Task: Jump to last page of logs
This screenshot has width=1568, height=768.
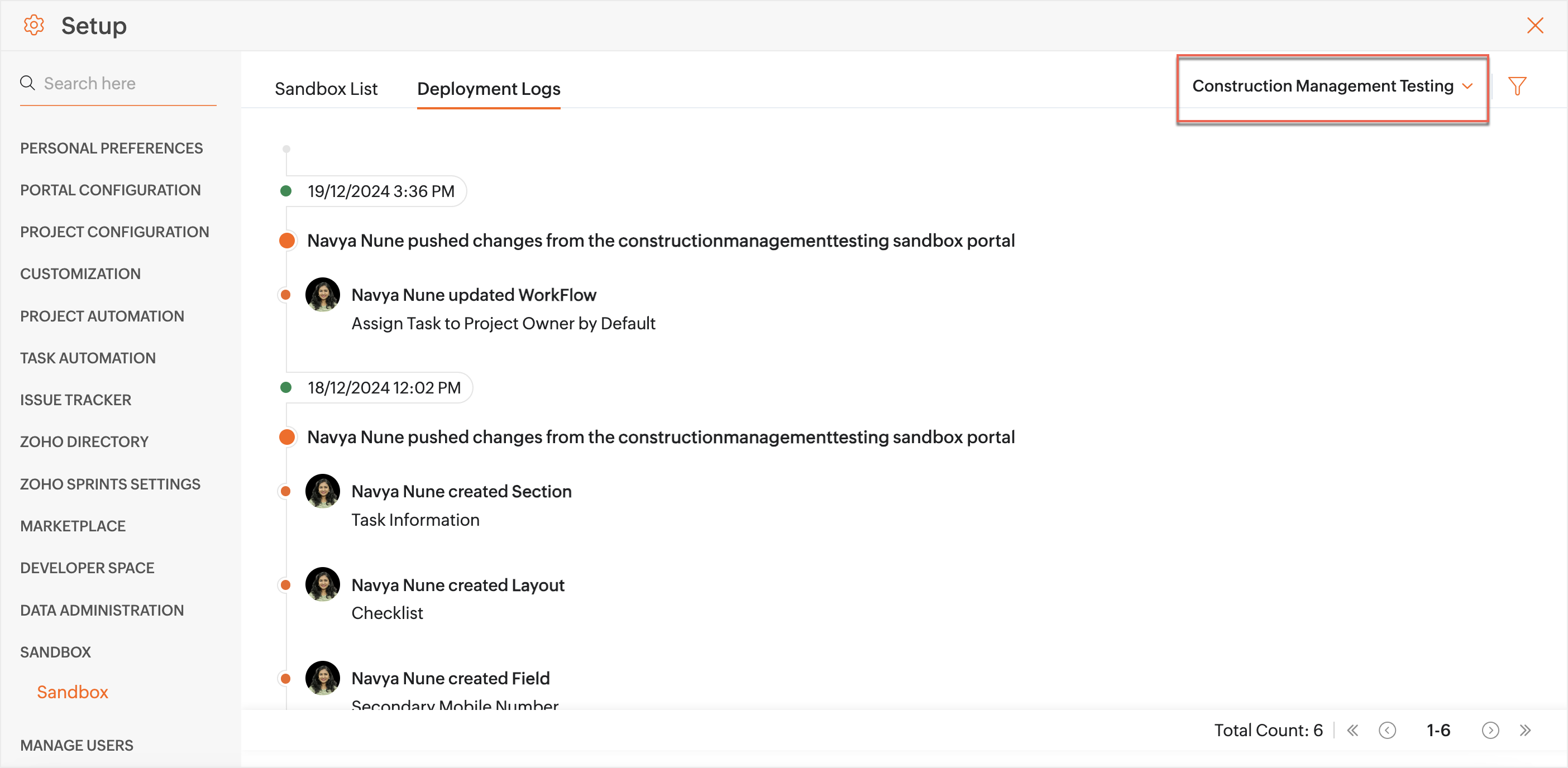Action: coord(1525,730)
